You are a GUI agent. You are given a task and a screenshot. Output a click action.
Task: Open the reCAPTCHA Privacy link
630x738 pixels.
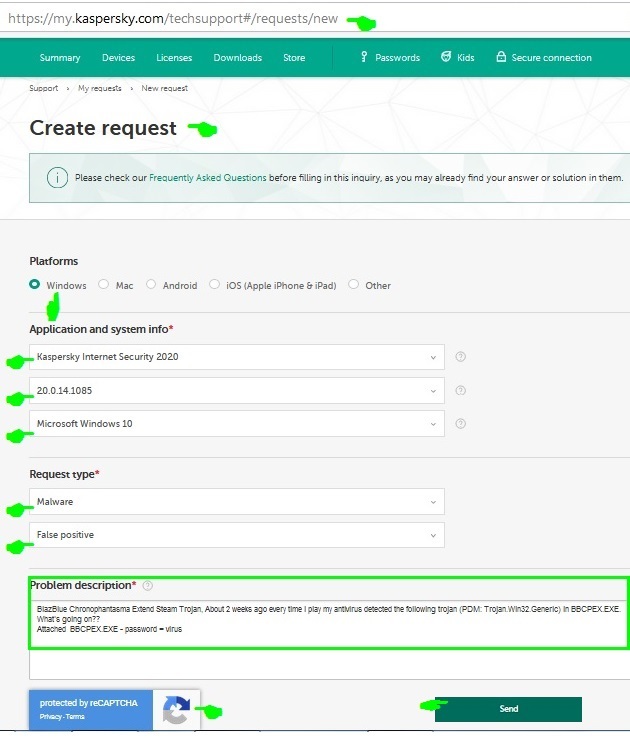51,716
